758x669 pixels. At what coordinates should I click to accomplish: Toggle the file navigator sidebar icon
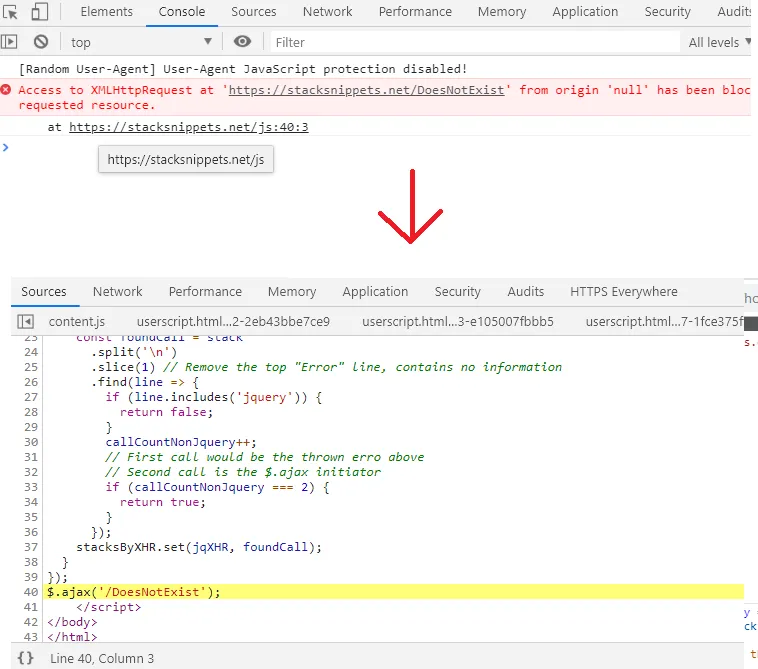[25, 321]
